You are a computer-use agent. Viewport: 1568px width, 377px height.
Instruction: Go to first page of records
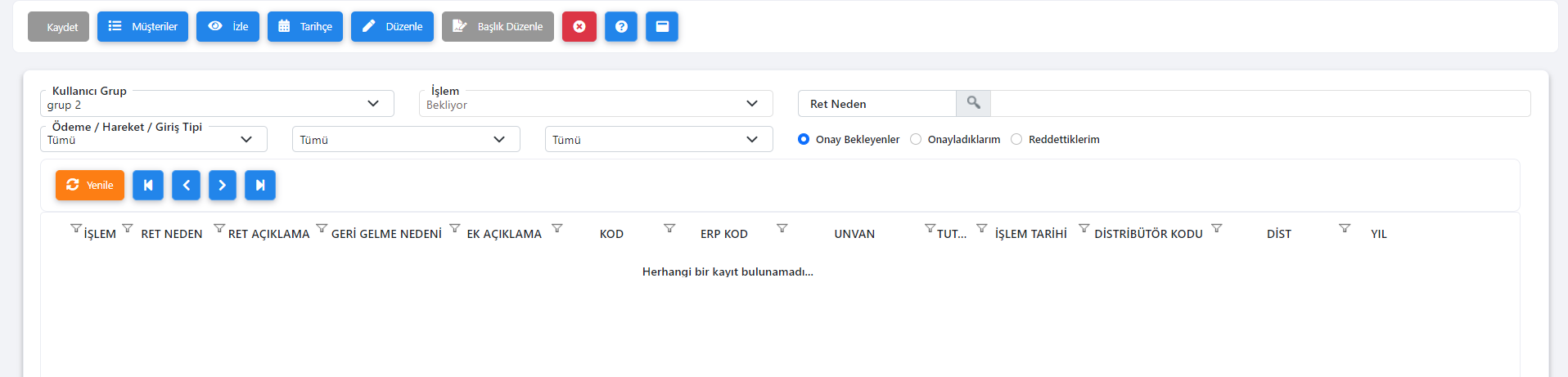pyautogui.click(x=148, y=185)
